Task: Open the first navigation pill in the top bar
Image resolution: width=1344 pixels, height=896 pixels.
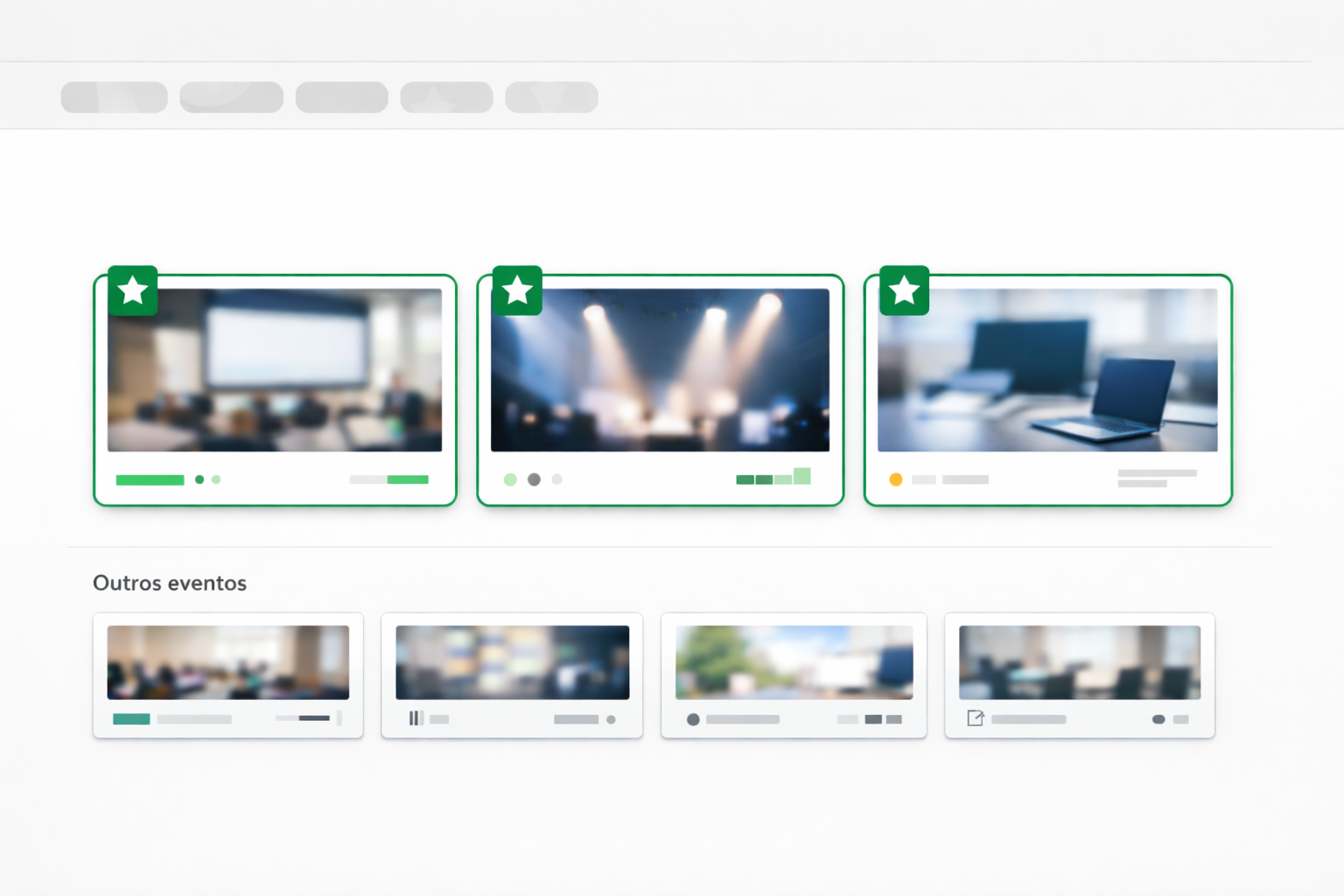Action: [x=114, y=97]
